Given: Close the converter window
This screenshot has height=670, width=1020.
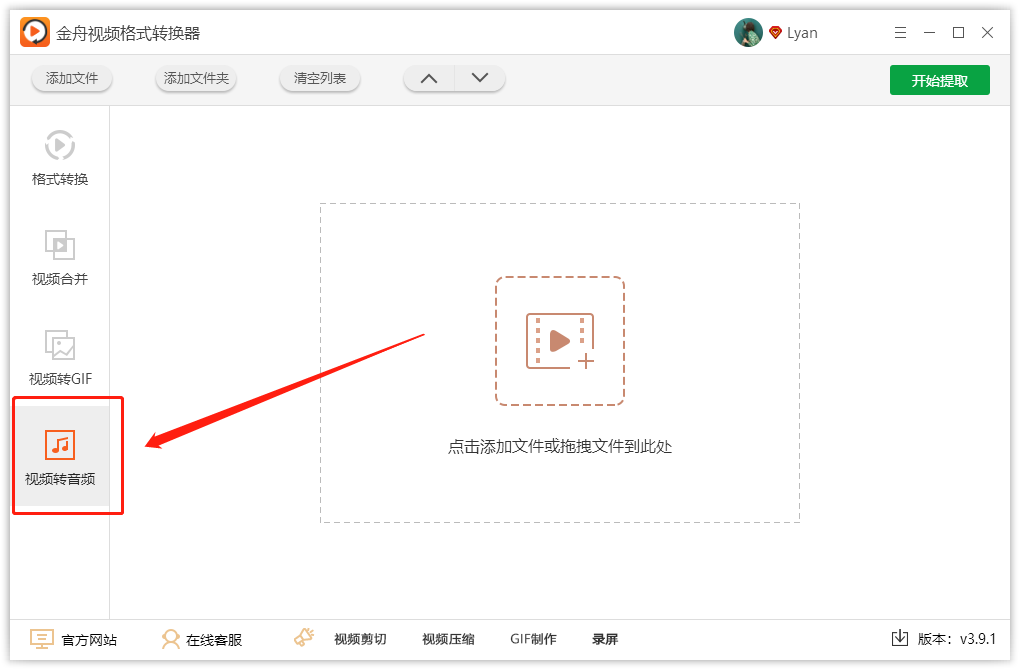Looking at the screenshot, I should pyautogui.click(x=987, y=33).
